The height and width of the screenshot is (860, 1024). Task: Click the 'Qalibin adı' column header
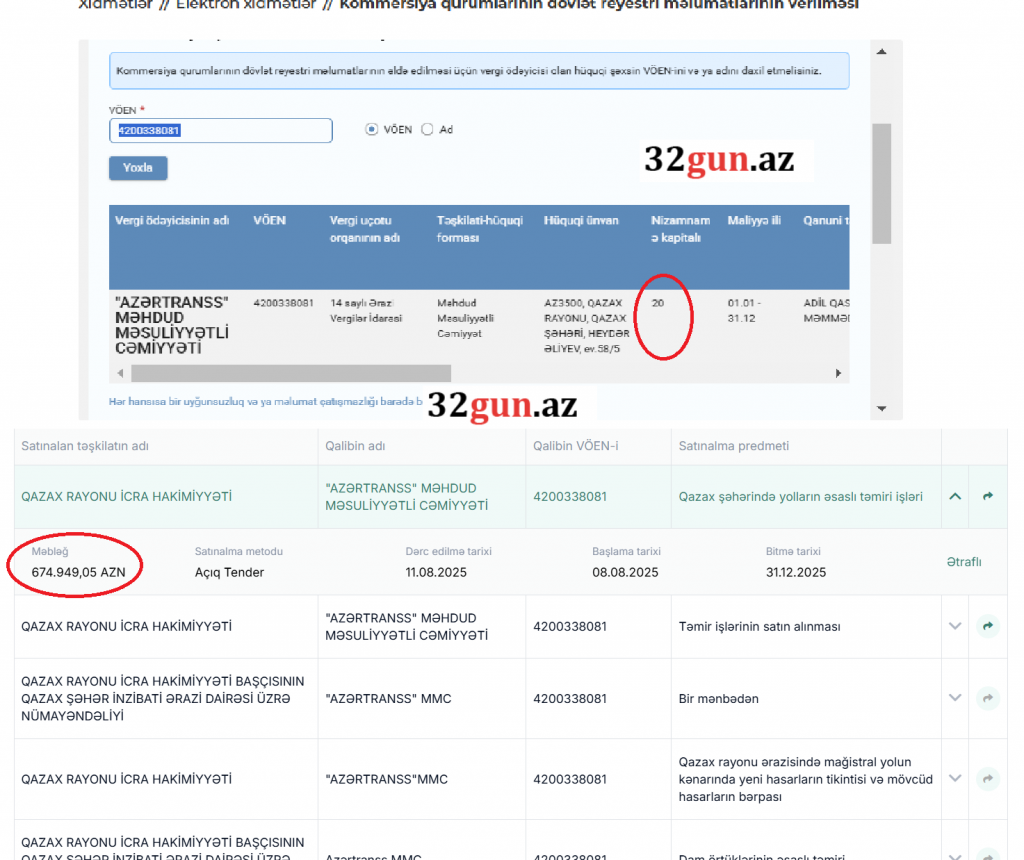pyautogui.click(x=355, y=446)
